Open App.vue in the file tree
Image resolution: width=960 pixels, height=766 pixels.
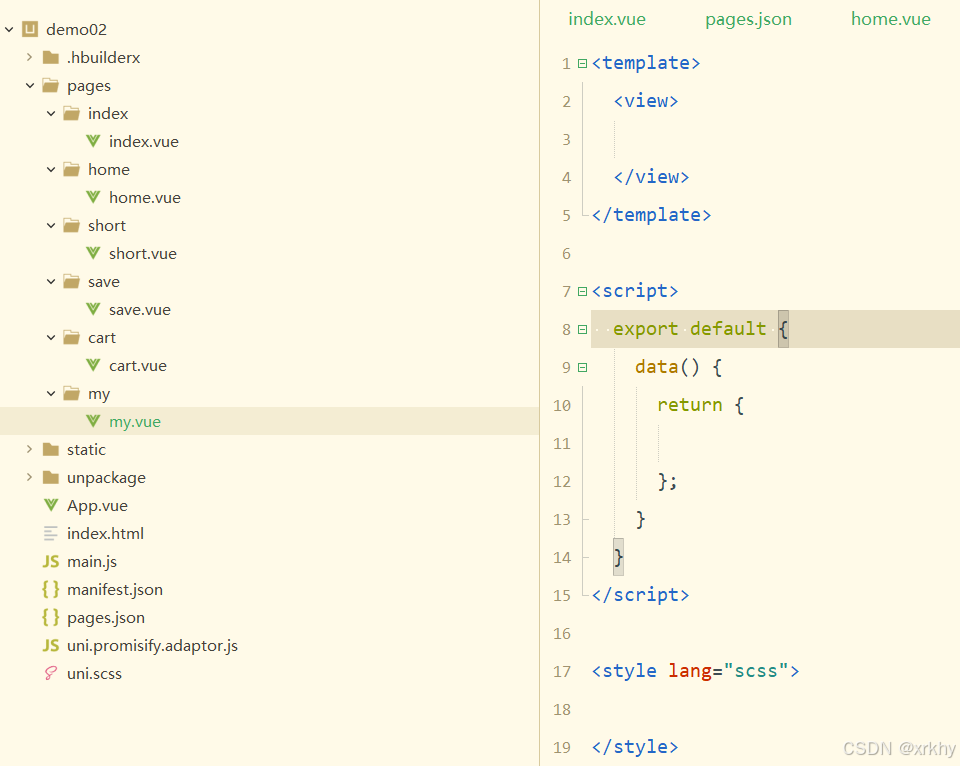(x=97, y=505)
